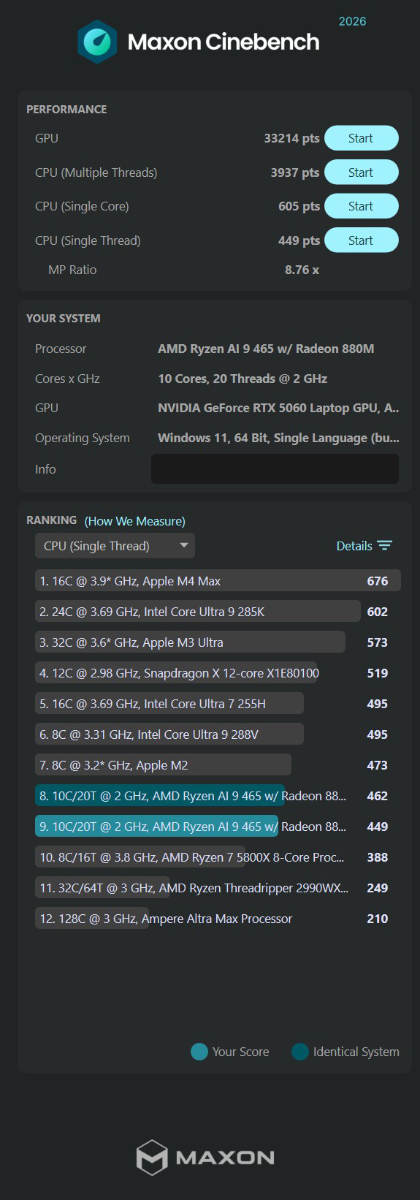Click inside the Info text field
Screen dimensions: 420x1200
[x=274, y=470]
